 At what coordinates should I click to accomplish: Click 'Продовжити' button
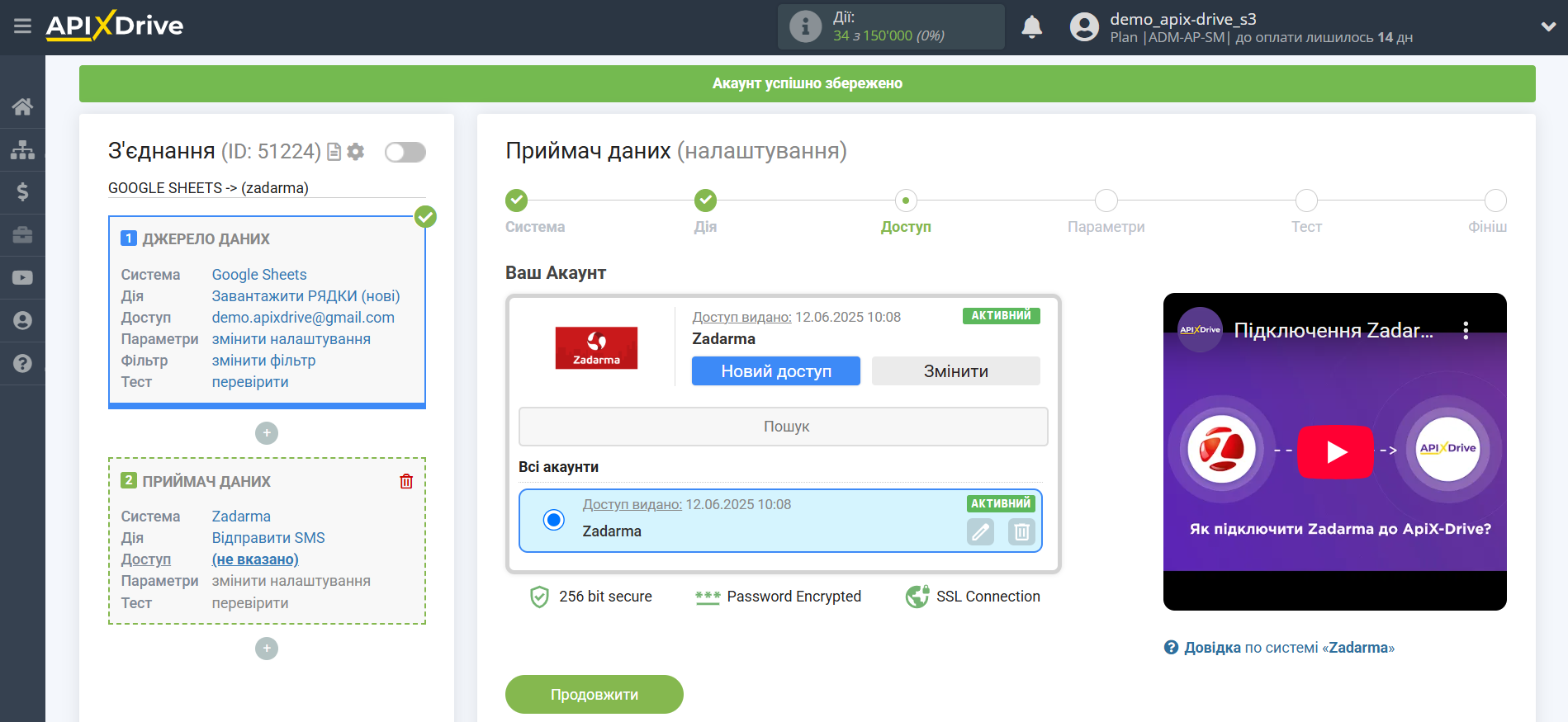(595, 695)
